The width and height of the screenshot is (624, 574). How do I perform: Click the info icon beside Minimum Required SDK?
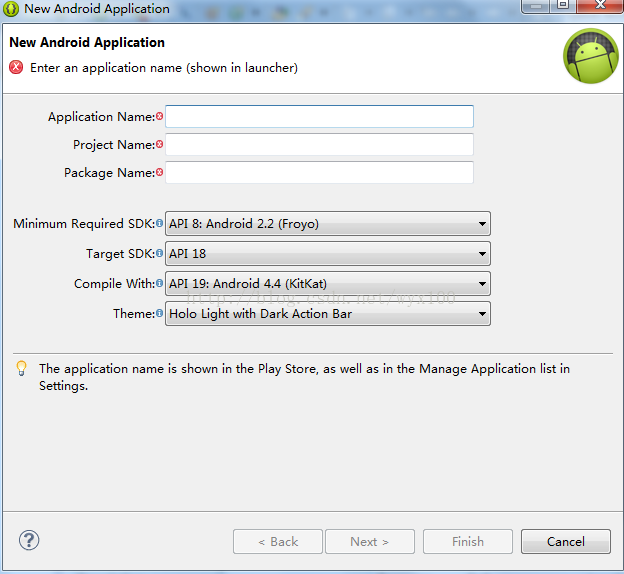point(160,223)
